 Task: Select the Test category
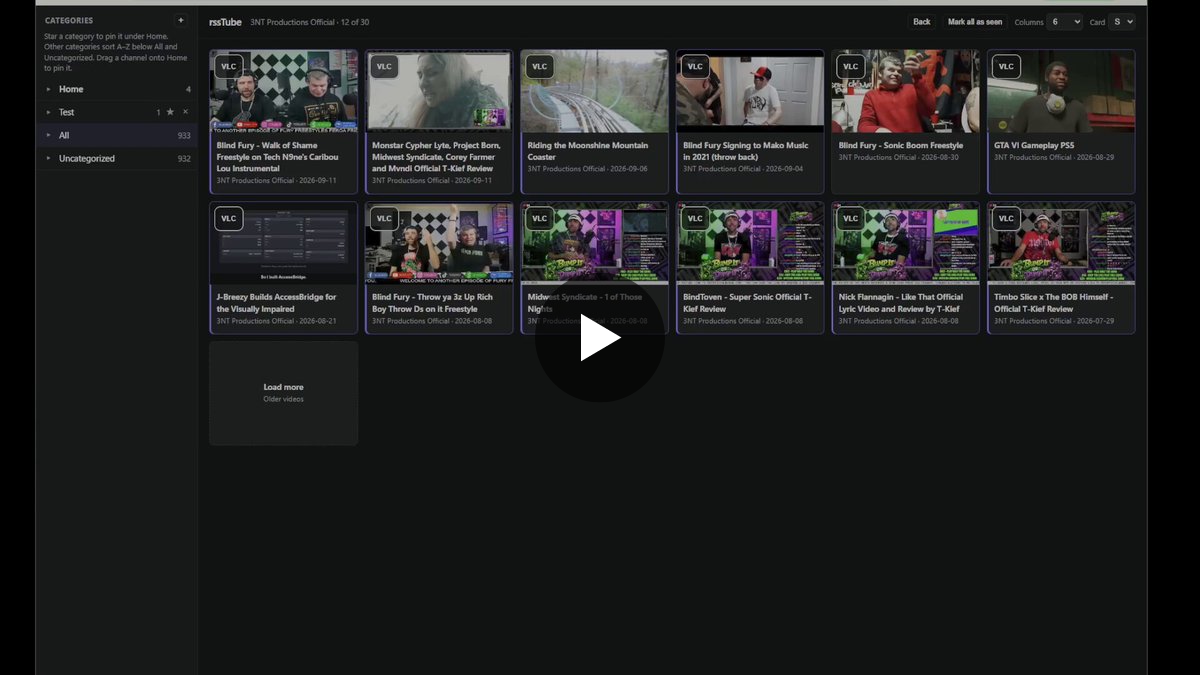tap(117, 112)
